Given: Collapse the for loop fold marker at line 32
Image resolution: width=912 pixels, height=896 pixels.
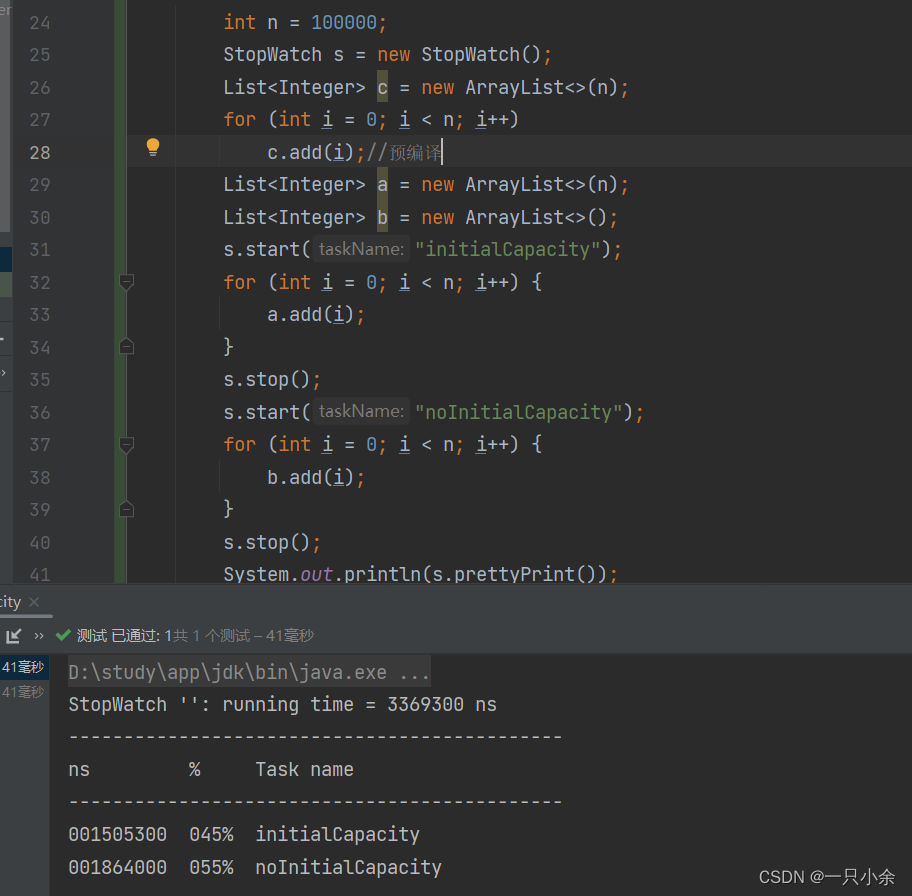Looking at the screenshot, I should coord(126,282).
